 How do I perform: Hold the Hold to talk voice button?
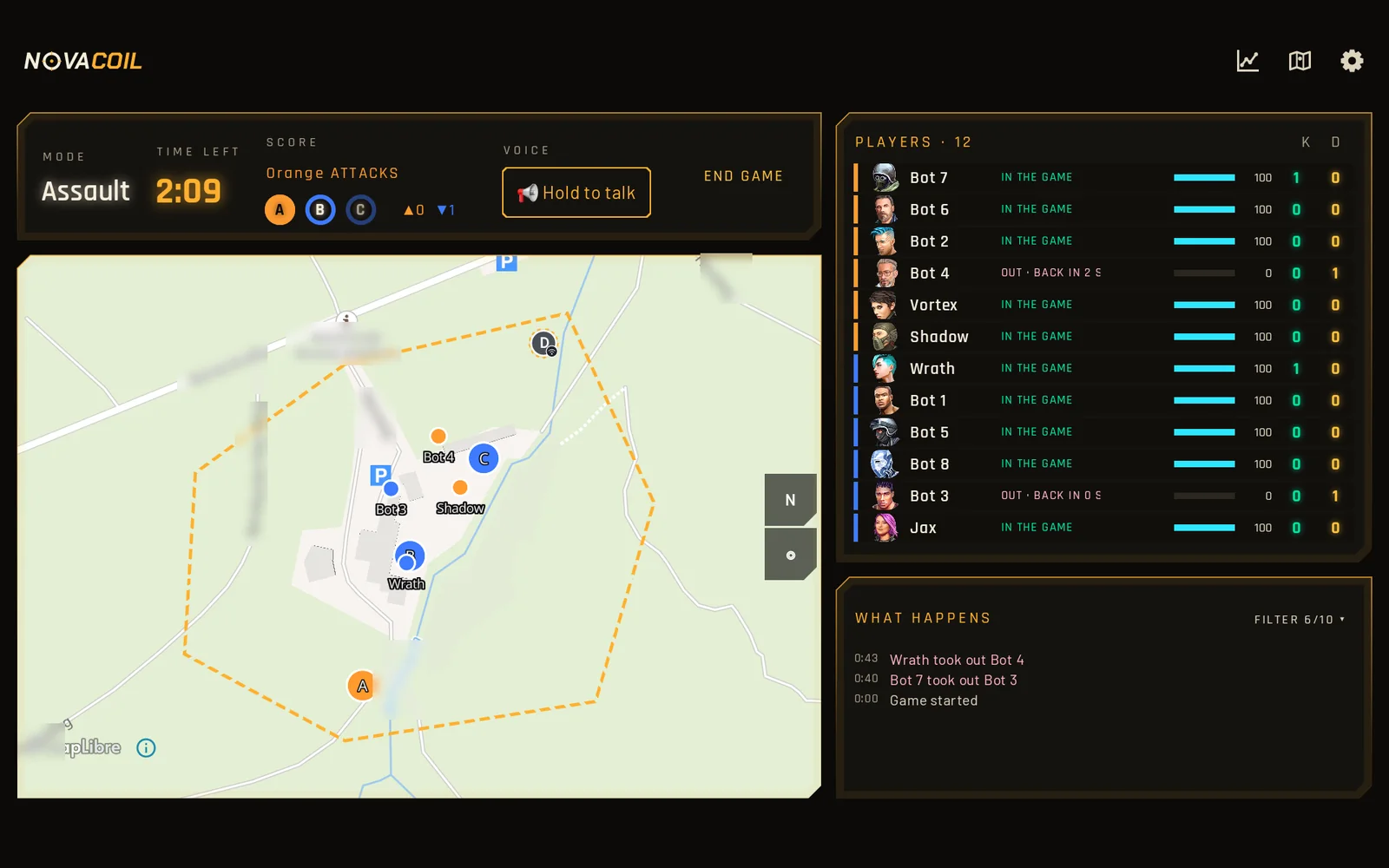pyautogui.click(x=576, y=193)
